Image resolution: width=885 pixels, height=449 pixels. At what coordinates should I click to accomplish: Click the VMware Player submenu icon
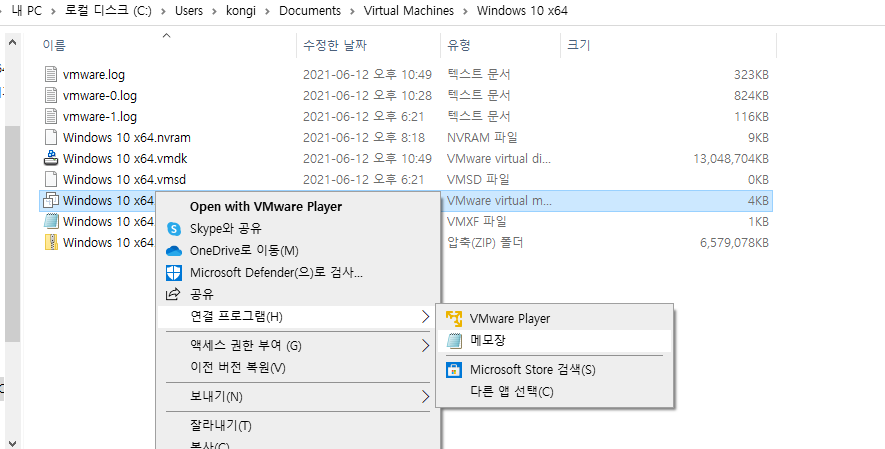pyautogui.click(x=454, y=319)
